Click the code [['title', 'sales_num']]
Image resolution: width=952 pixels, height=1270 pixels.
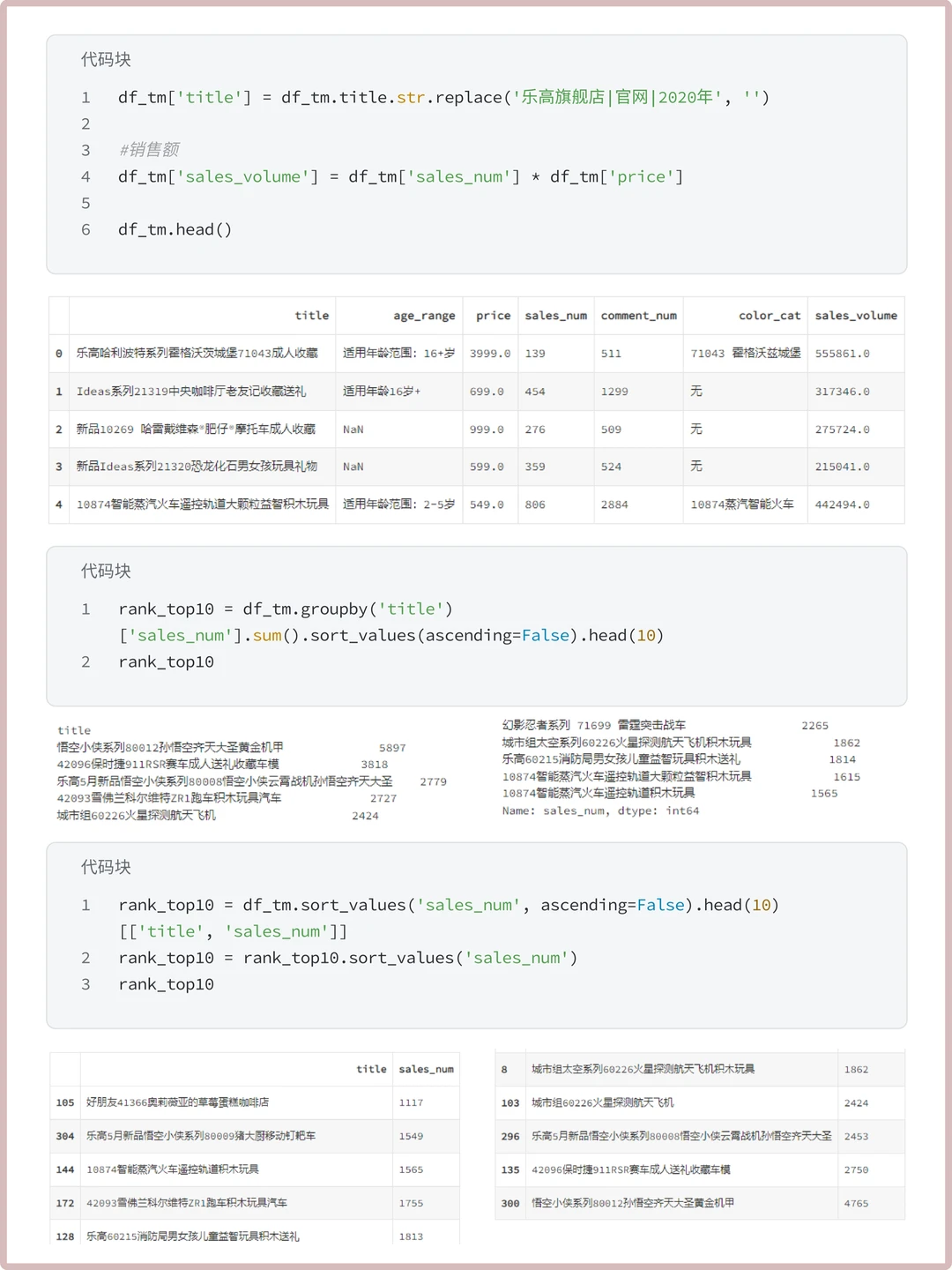(x=233, y=931)
